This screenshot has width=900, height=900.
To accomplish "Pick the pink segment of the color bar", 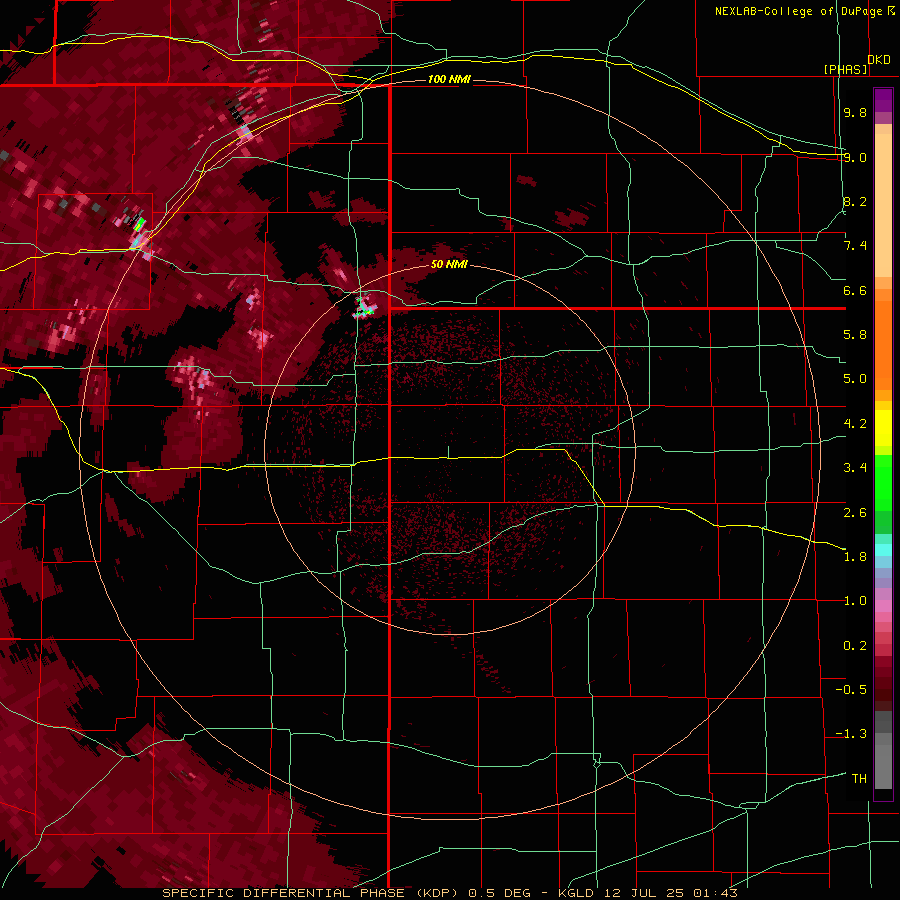I will coord(883,606).
